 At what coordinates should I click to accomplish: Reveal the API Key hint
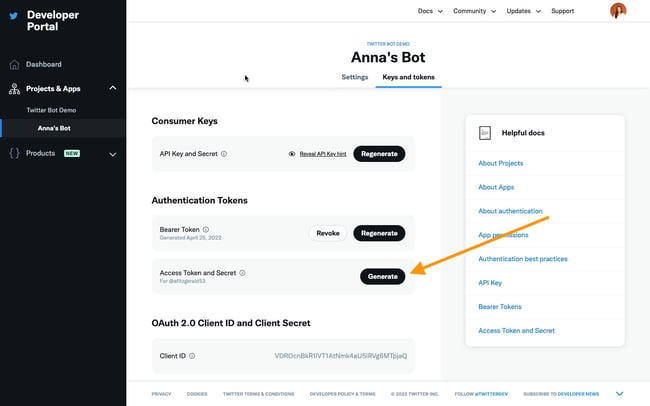click(x=322, y=154)
